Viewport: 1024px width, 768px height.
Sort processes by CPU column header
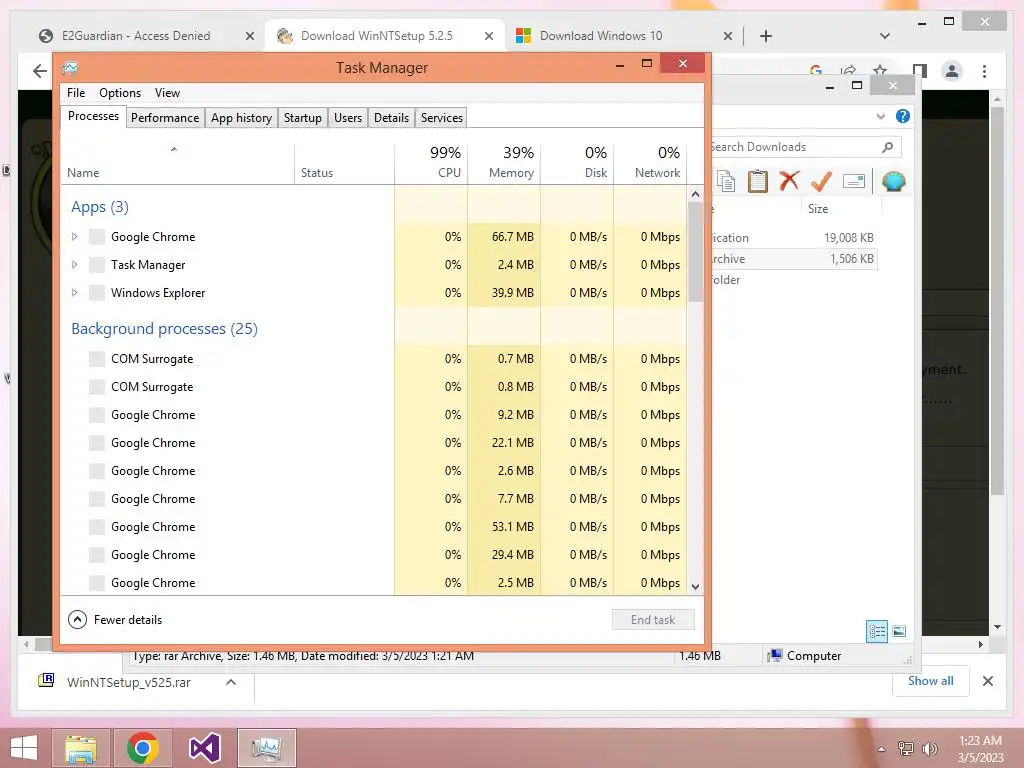pyautogui.click(x=432, y=162)
